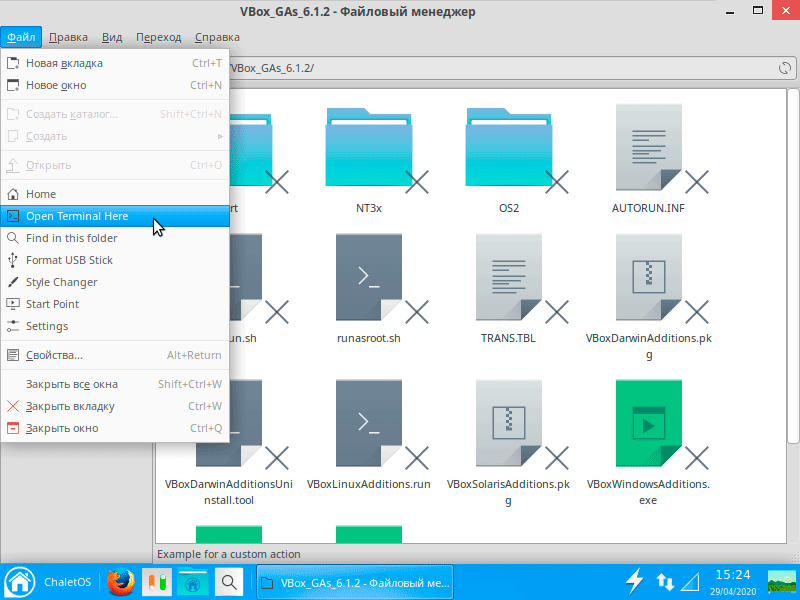The height and width of the screenshot is (600, 800).
Task: Click the network transfer arrows tray icon
Action: [665, 581]
